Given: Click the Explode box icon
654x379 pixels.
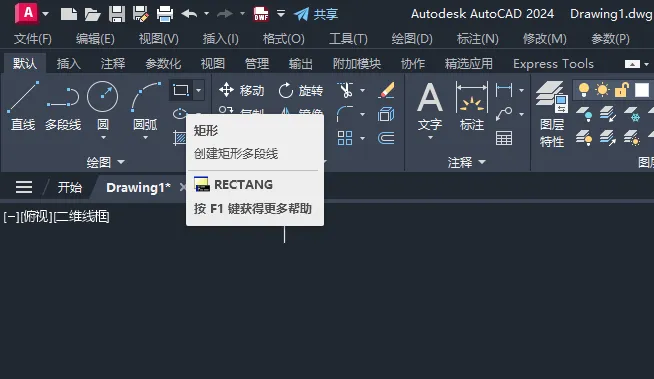Looking at the screenshot, I should coord(386,114).
